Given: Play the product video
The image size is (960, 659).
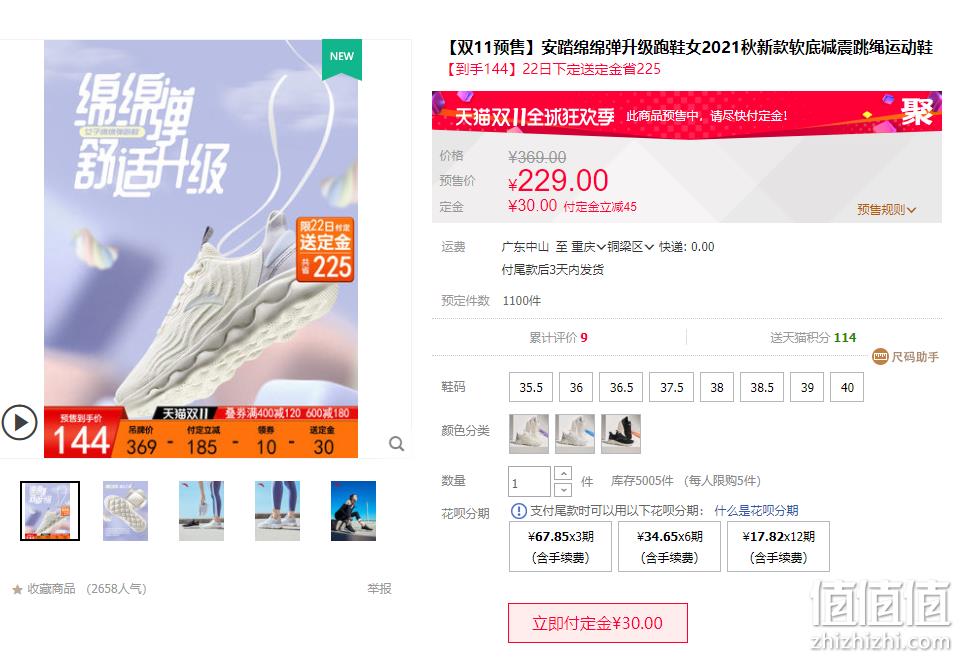Looking at the screenshot, I should point(20,423).
